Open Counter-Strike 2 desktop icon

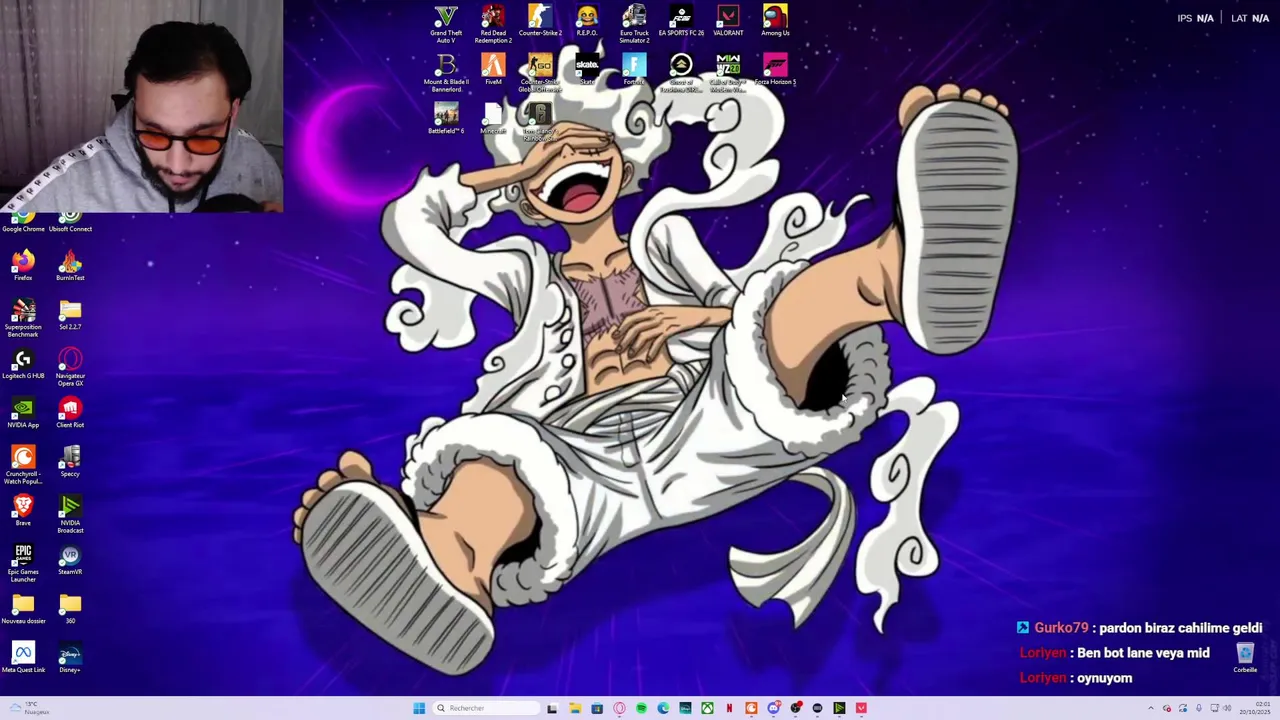point(540,22)
